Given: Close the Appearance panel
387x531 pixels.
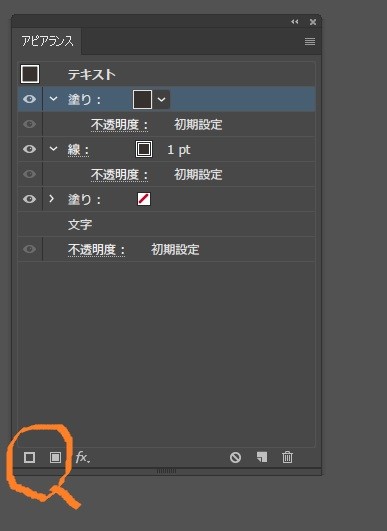Looking at the screenshot, I should [x=313, y=22].
